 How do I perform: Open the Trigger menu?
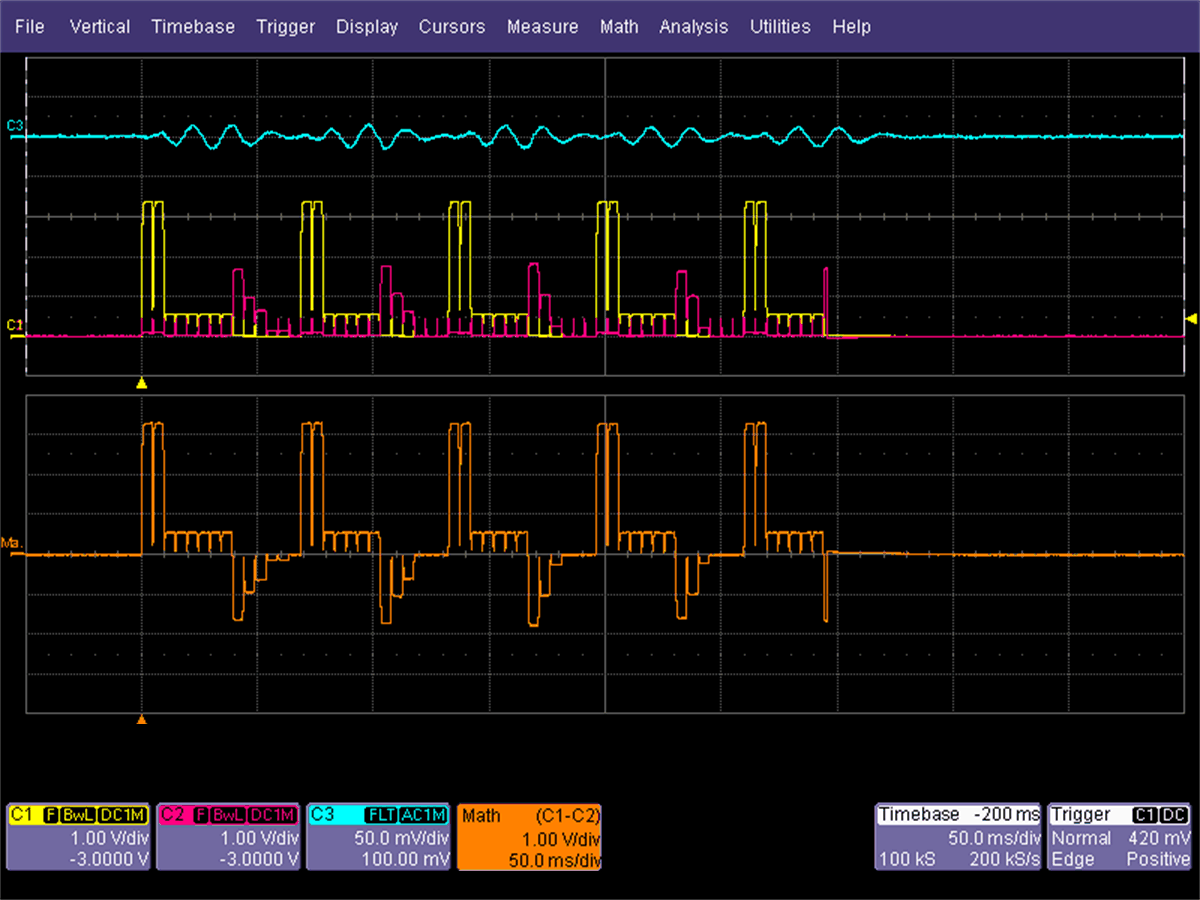point(285,27)
